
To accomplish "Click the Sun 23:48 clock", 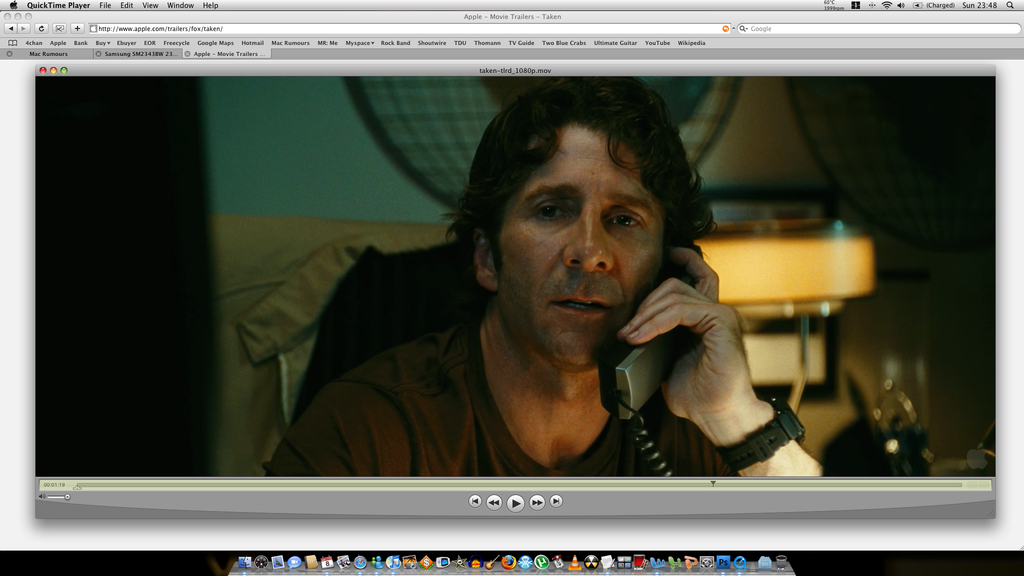I will click(980, 5).
